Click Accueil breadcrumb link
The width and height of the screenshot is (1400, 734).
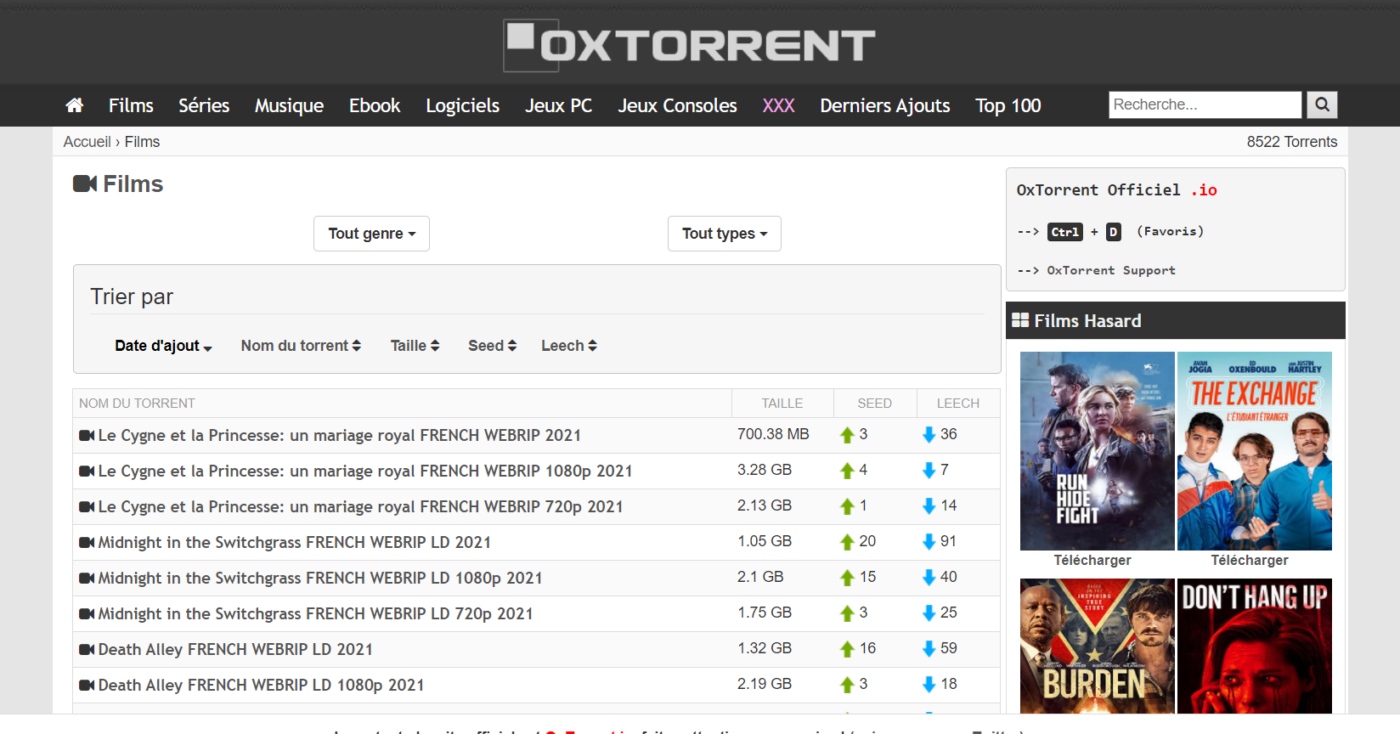tap(87, 142)
